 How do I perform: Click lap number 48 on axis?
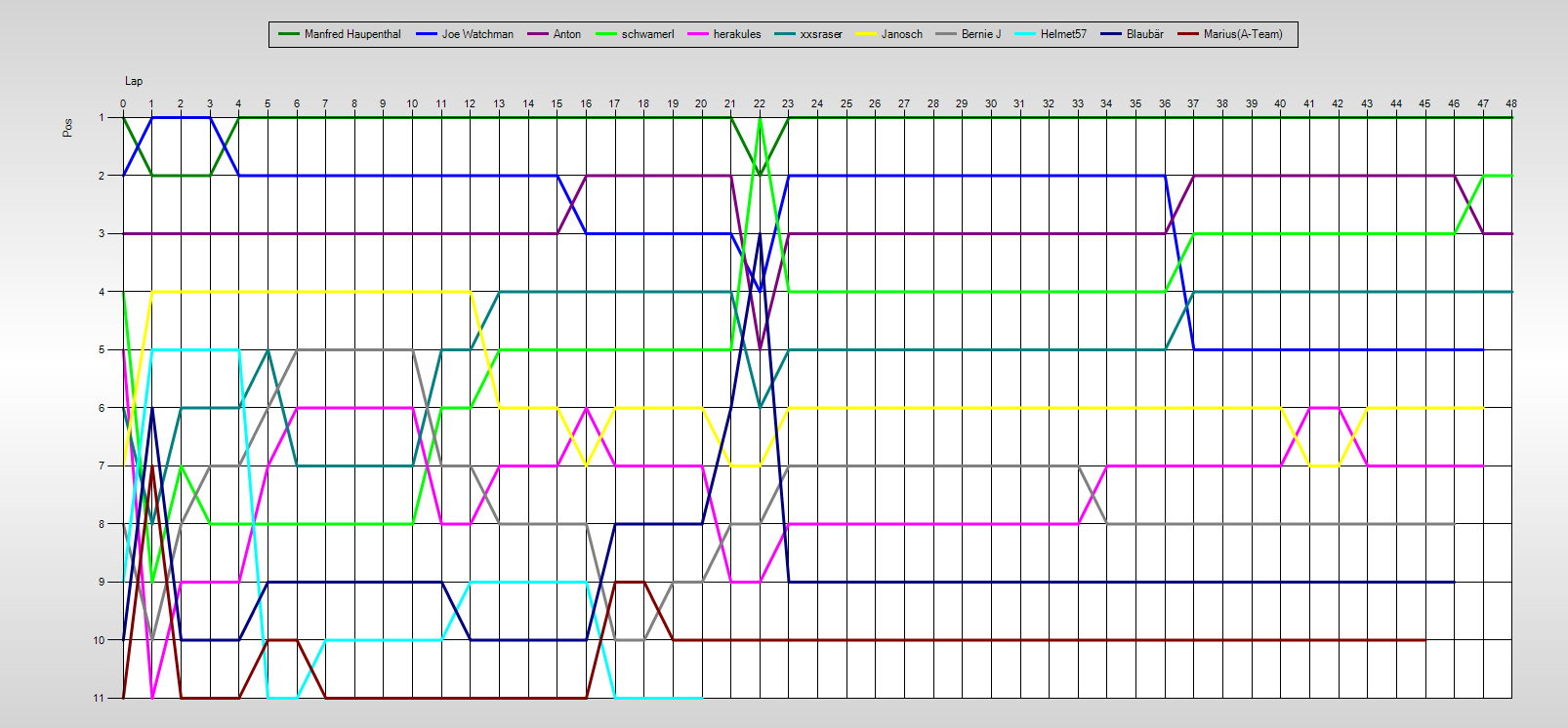[x=1511, y=103]
